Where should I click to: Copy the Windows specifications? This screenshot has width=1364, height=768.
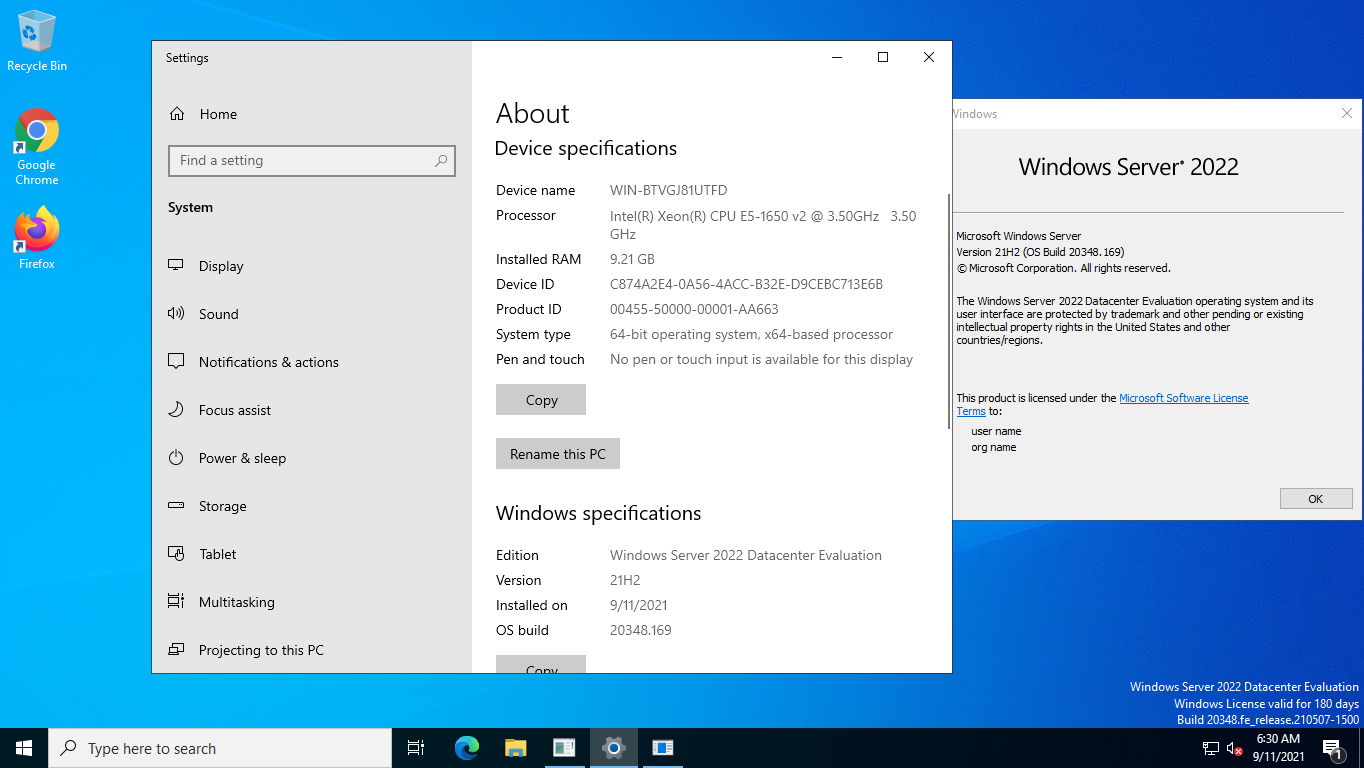pyautogui.click(x=541, y=665)
